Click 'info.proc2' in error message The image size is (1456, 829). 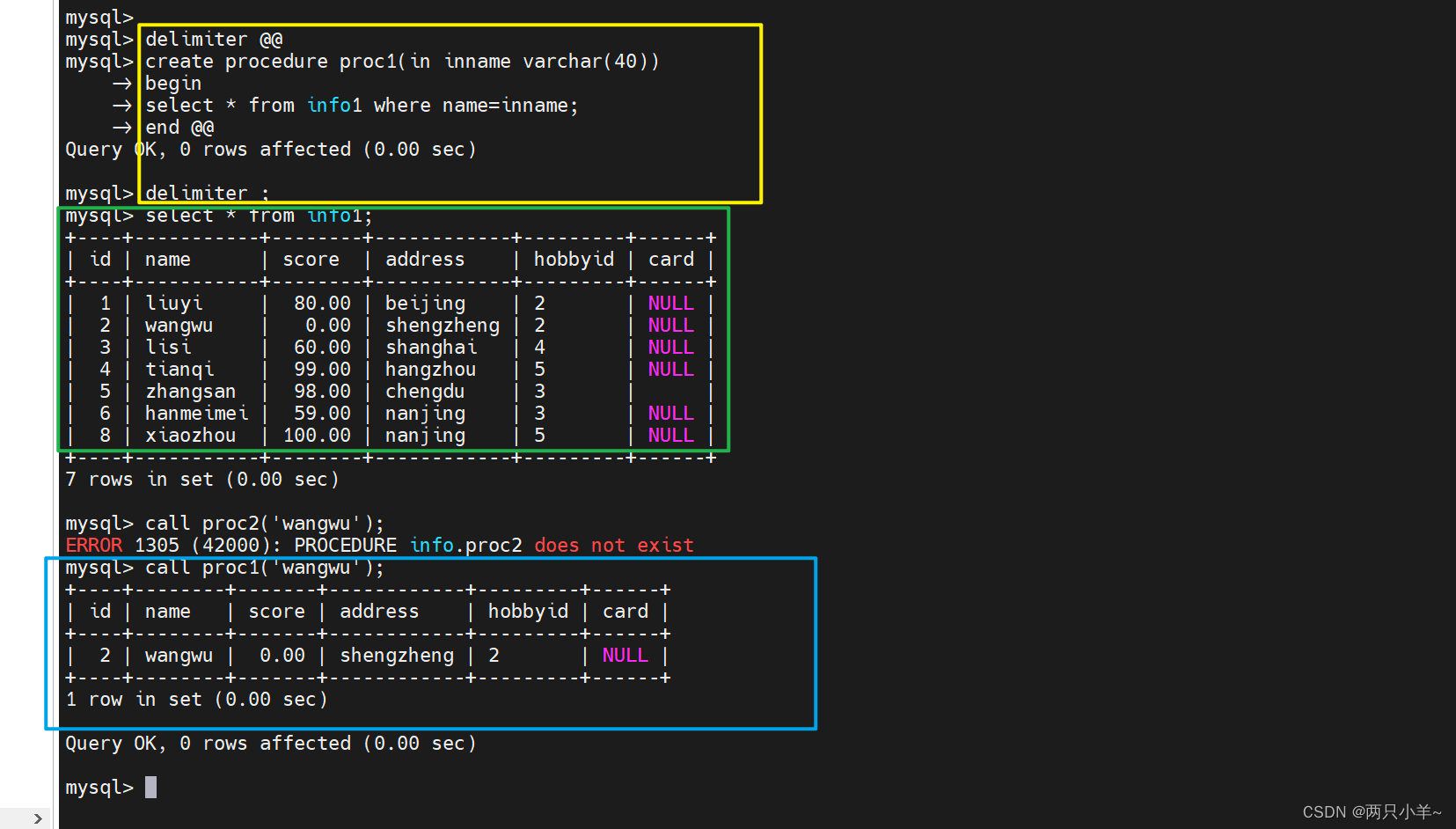pyautogui.click(x=465, y=546)
